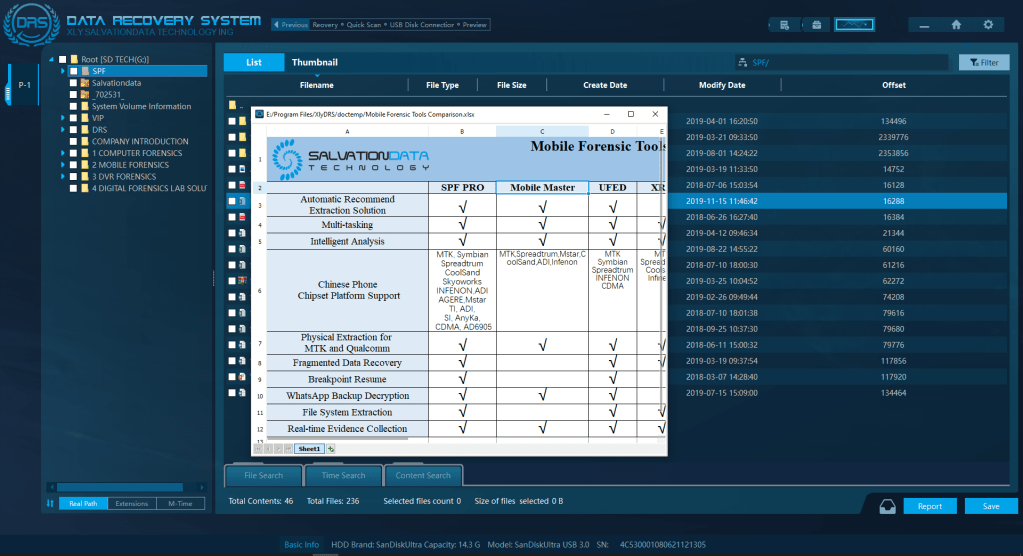The height and width of the screenshot is (556, 1023).
Task: Expand the VIP folder in tree
Action: [62, 118]
